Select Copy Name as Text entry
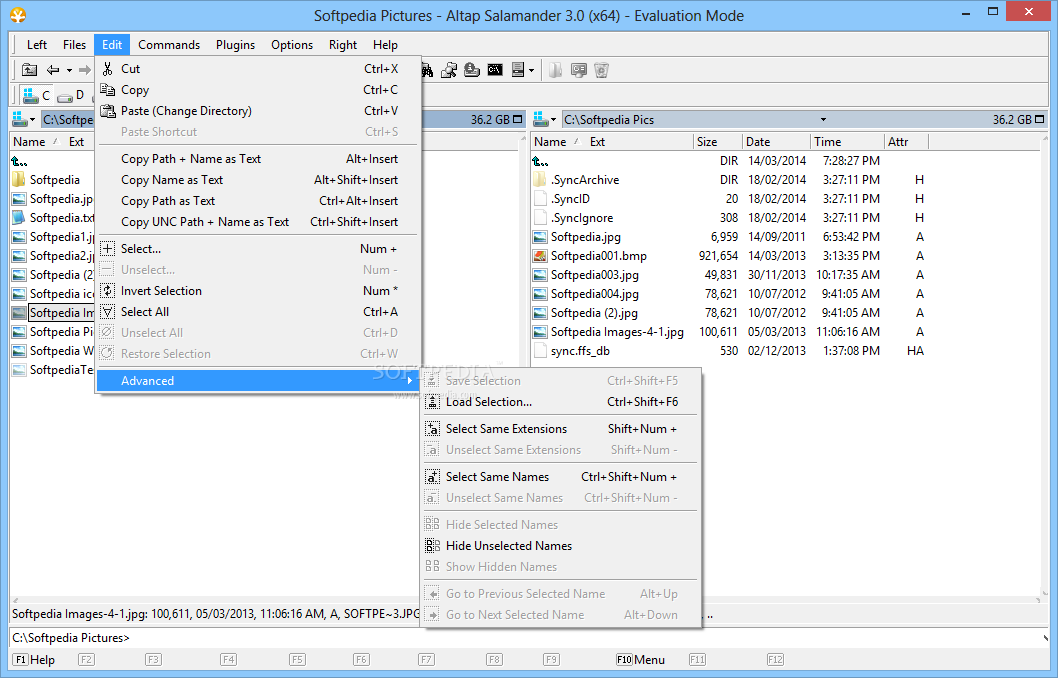This screenshot has height=678, width=1058. (x=259, y=179)
